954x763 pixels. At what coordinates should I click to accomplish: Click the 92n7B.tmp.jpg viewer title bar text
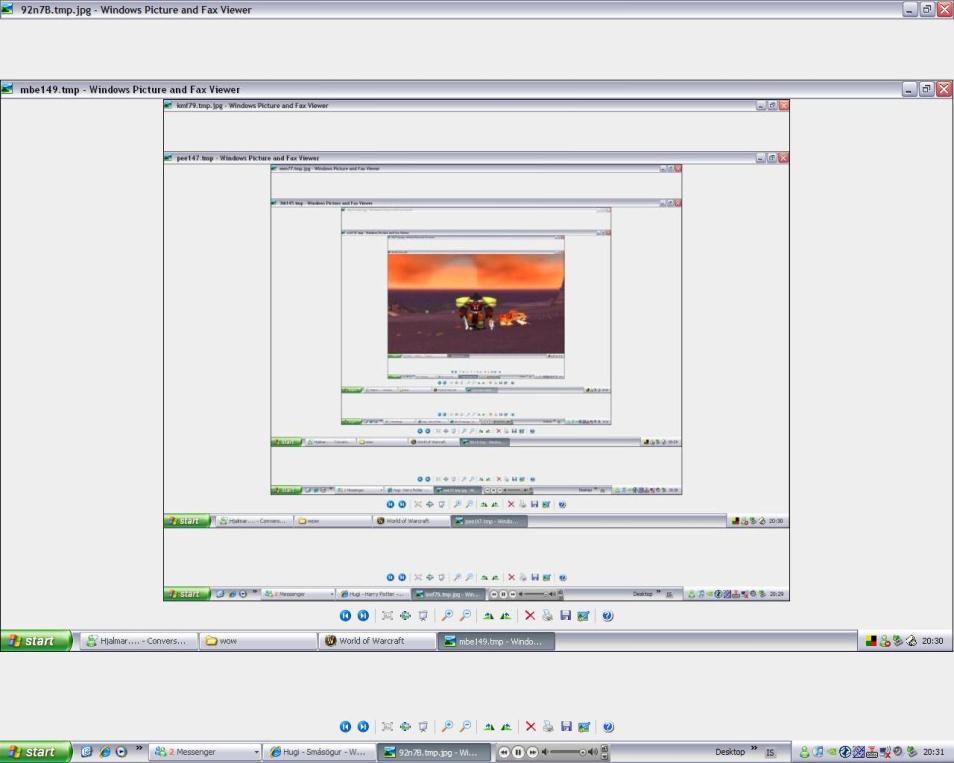[136, 10]
